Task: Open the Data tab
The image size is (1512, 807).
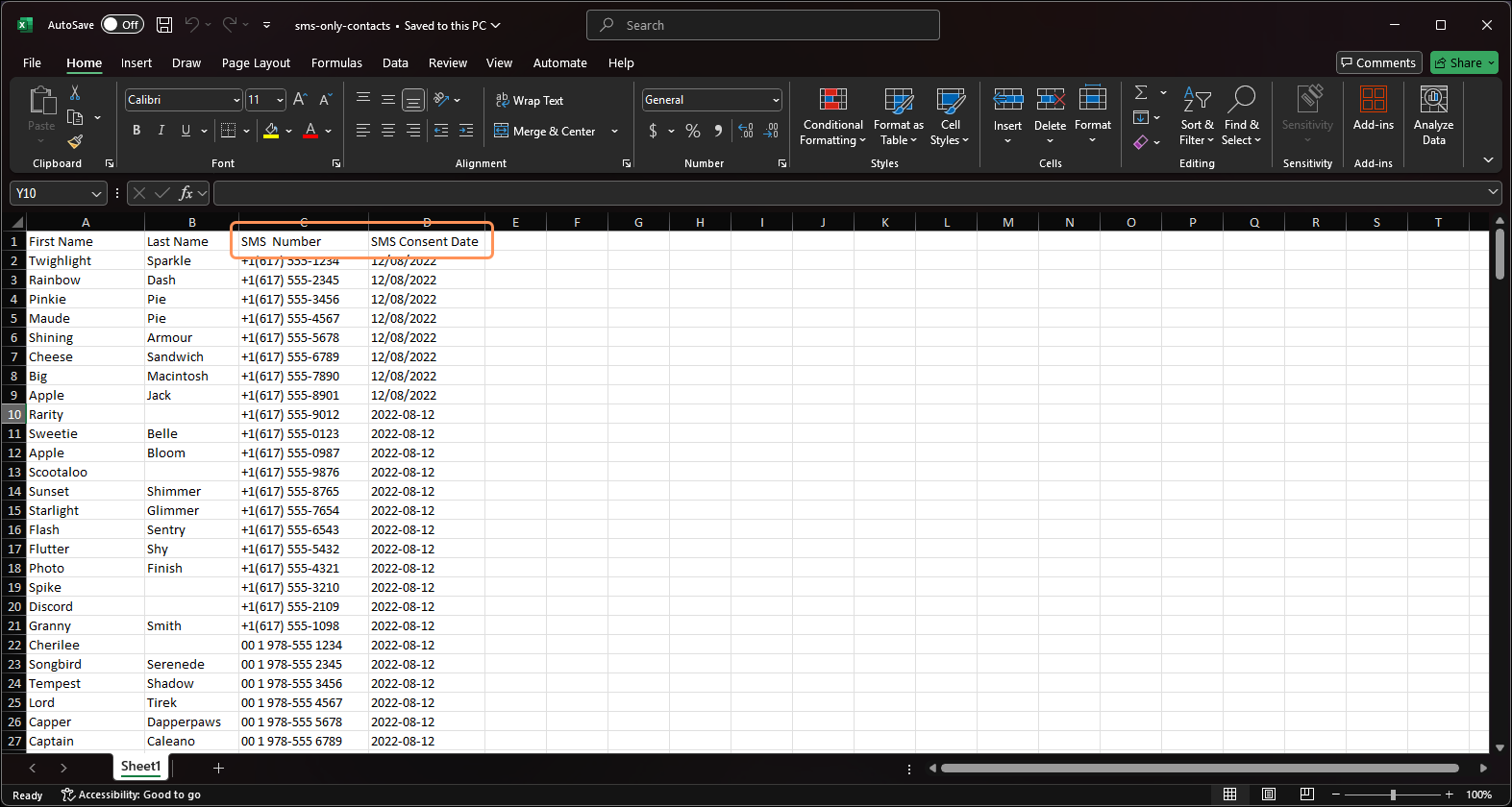Action: 395,62
